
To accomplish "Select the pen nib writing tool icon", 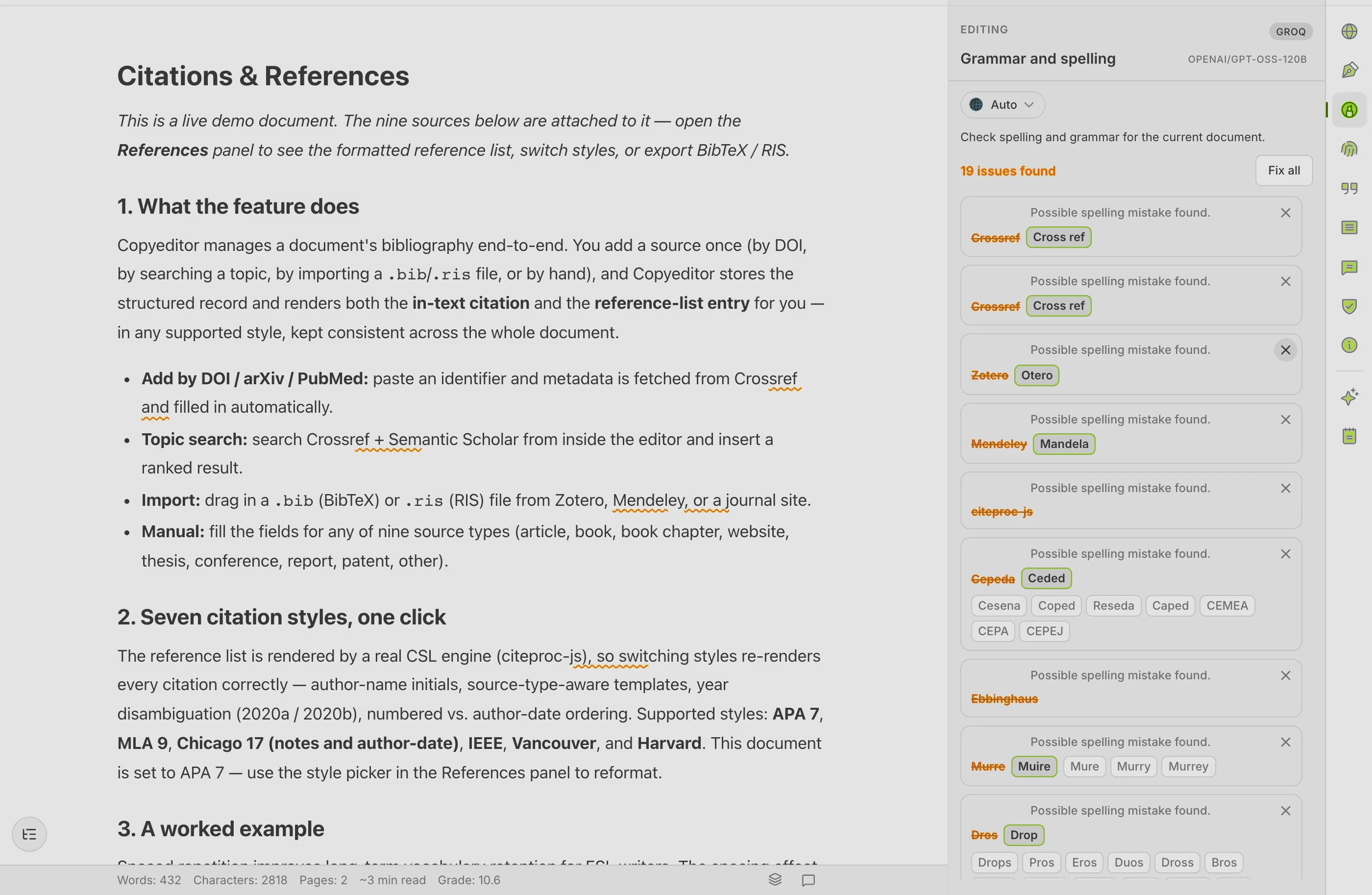I will (x=1349, y=71).
